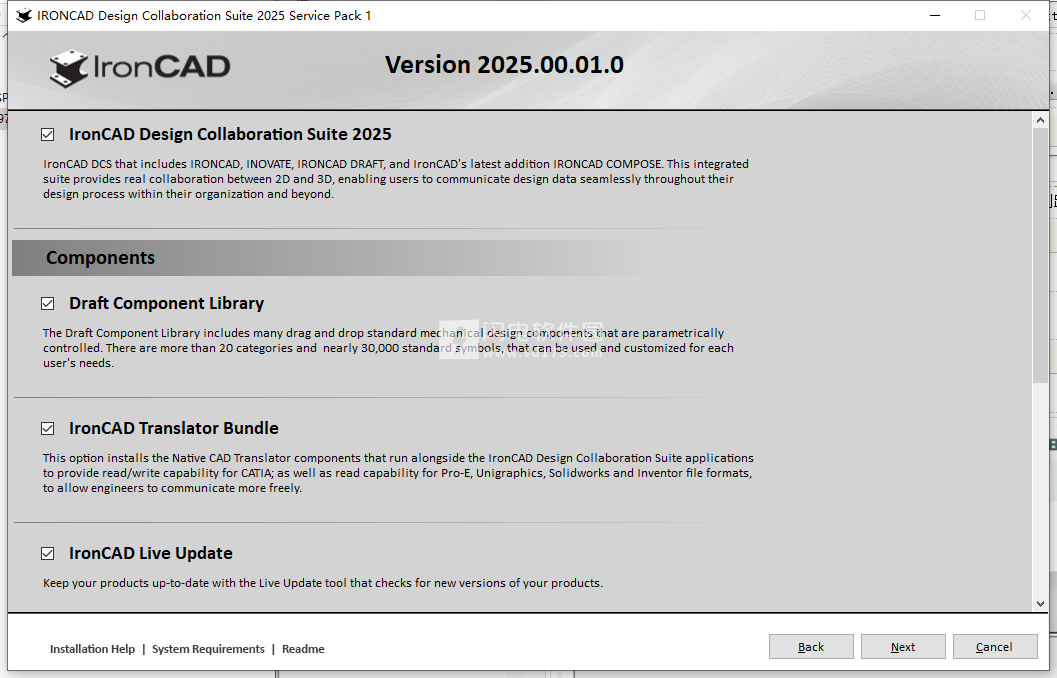The width and height of the screenshot is (1057, 678).
Task: Click the scrollbar down arrow
Action: [x=1040, y=604]
